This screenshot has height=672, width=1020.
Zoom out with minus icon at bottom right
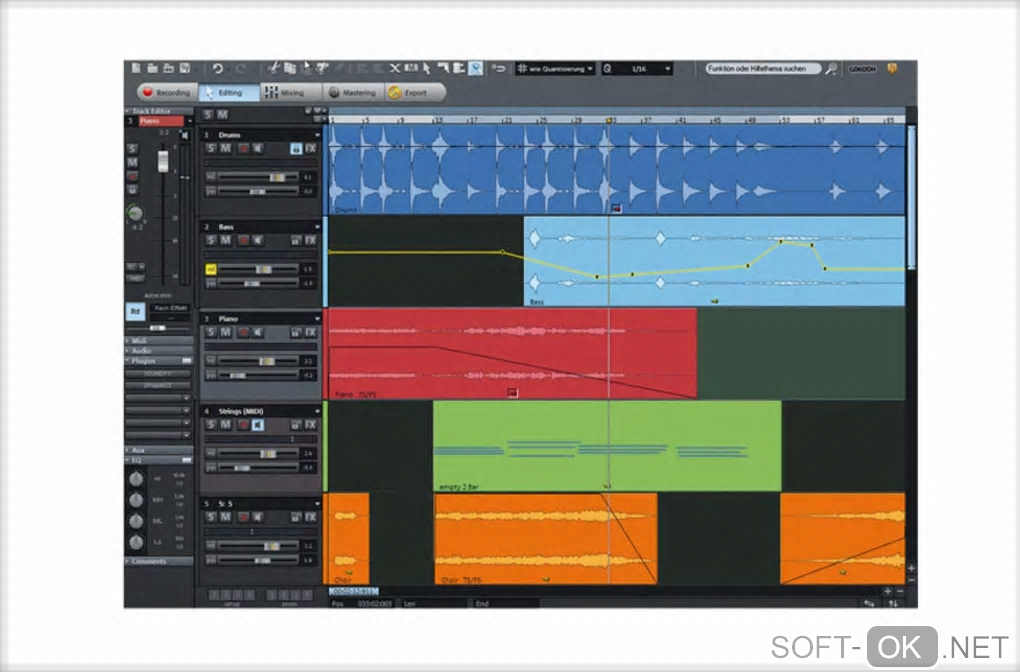pos(900,591)
